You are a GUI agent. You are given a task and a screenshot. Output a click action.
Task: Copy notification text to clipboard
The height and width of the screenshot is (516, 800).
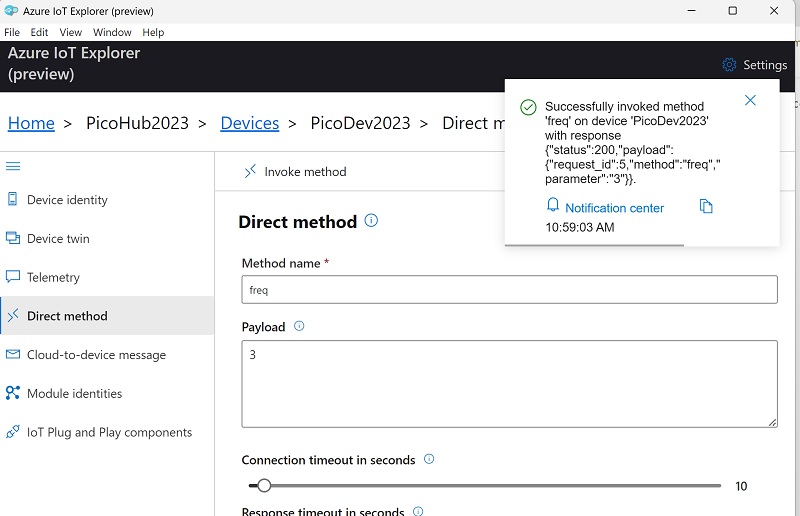click(706, 206)
